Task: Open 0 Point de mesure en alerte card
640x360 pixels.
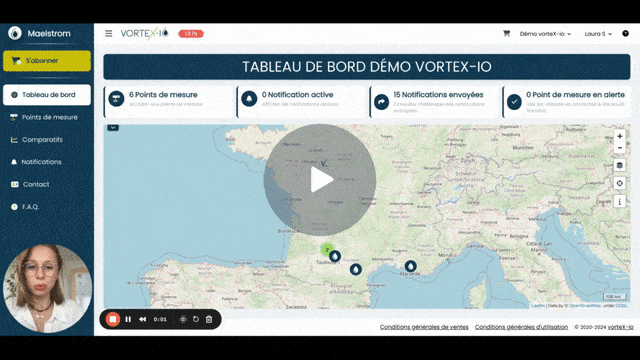Action: (x=567, y=102)
